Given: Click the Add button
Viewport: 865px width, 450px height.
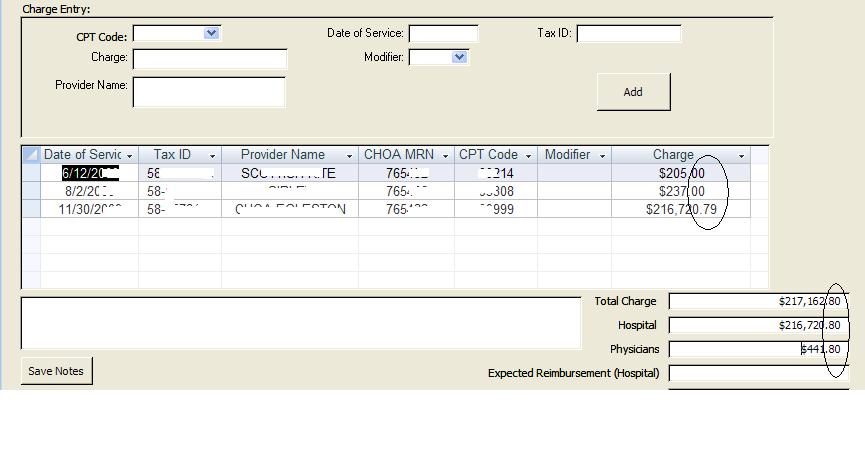Looking at the screenshot, I should tap(633, 92).
